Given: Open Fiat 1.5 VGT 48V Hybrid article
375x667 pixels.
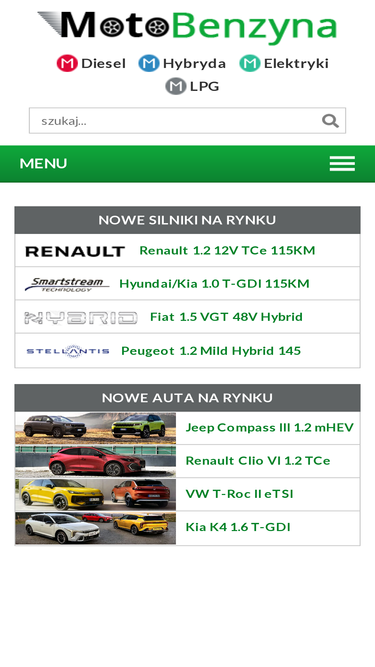Looking at the screenshot, I should [226, 317].
